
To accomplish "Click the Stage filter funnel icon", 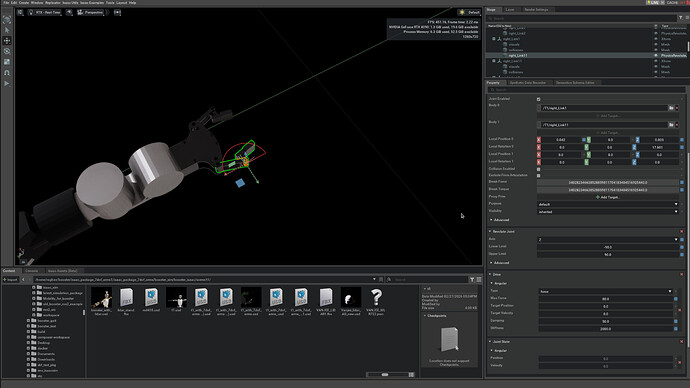I will (x=680, y=18).
